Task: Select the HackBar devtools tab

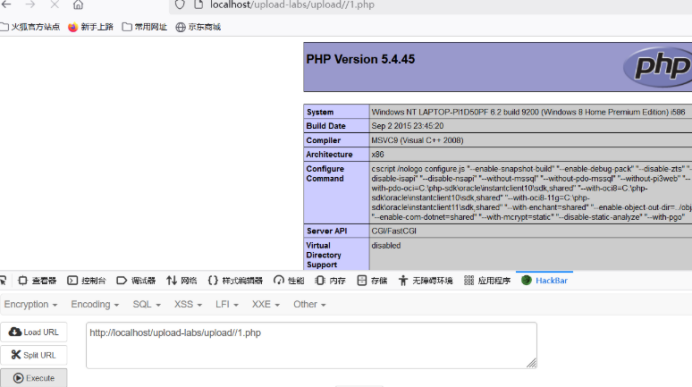Action: [x=544, y=280]
